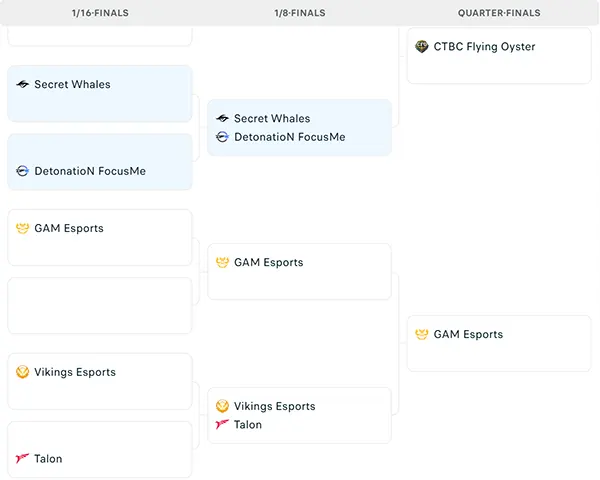Click GAM Esports logo in quarter-finals card
The height and width of the screenshot is (480, 600).
(422, 334)
